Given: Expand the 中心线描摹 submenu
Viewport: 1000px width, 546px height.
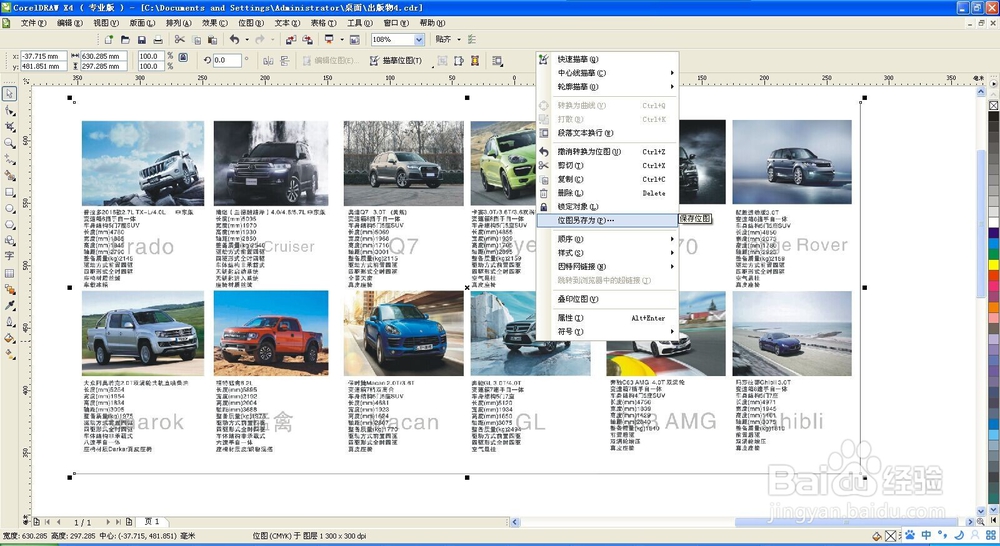Looking at the screenshot, I should [x=607, y=73].
